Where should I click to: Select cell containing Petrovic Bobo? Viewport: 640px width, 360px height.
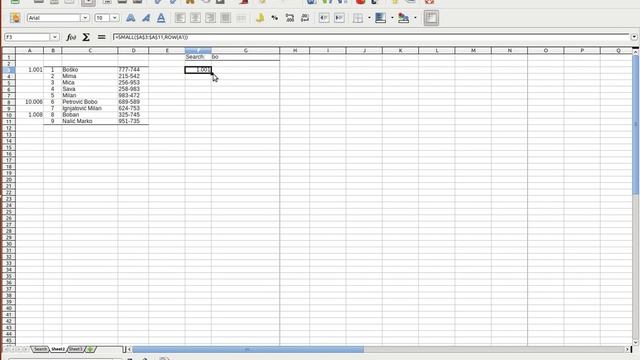coord(90,102)
